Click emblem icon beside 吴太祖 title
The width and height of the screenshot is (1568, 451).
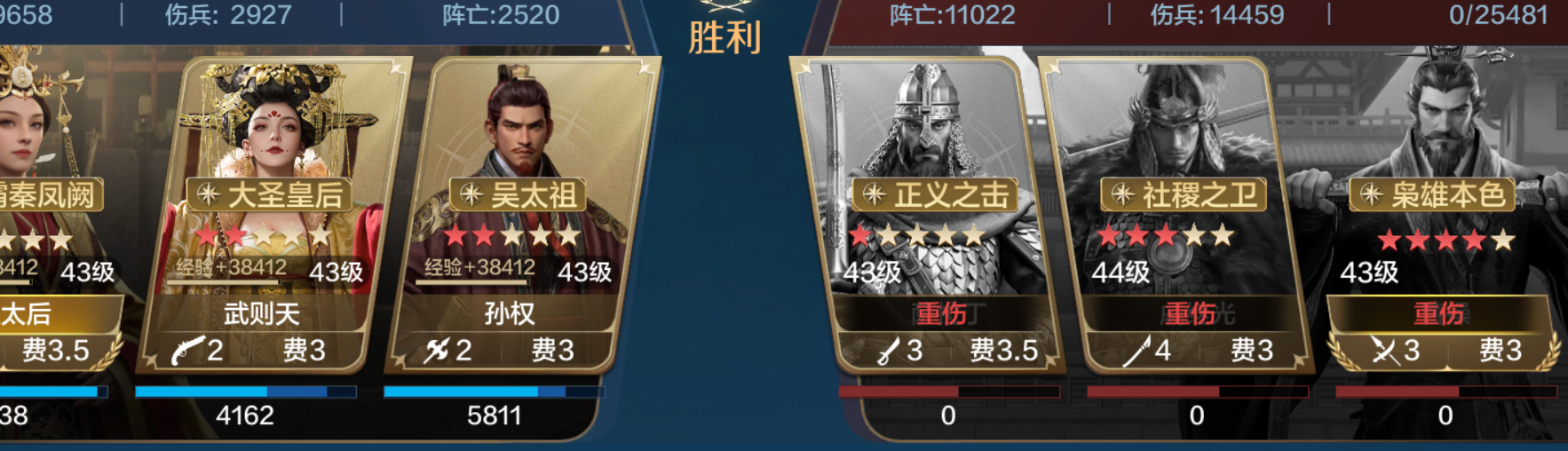pos(471,194)
